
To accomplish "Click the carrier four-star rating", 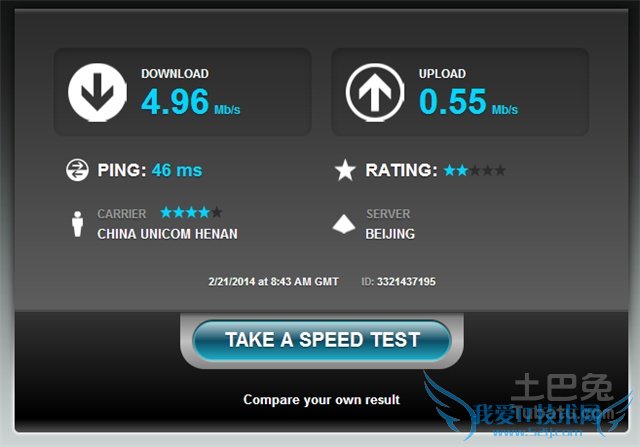I will point(191,212).
